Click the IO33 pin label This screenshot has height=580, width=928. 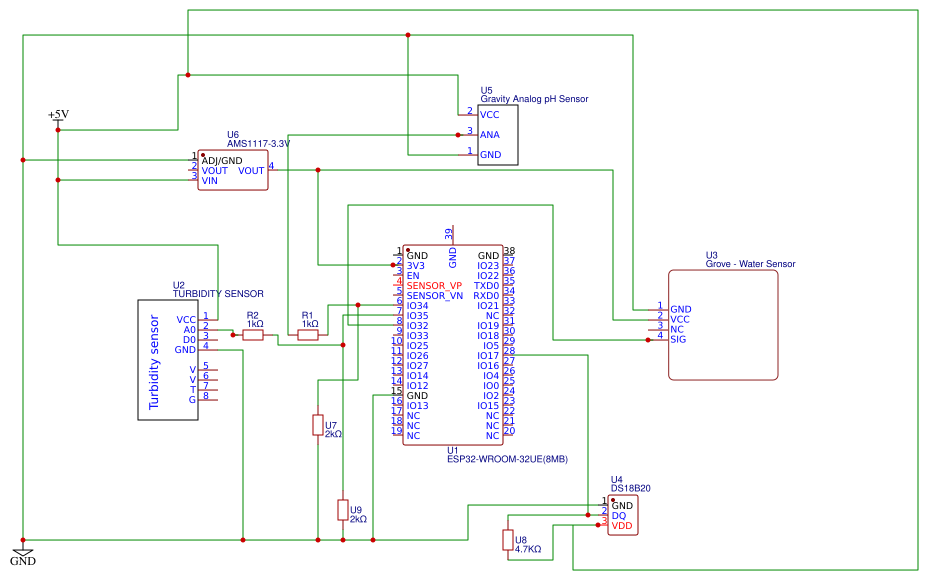tap(417, 336)
